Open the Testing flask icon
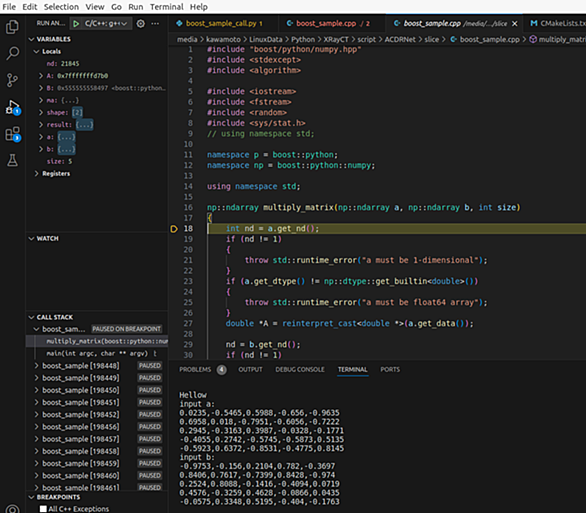The width and height of the screenshot is (586, 513). click(x=12, y=161)
